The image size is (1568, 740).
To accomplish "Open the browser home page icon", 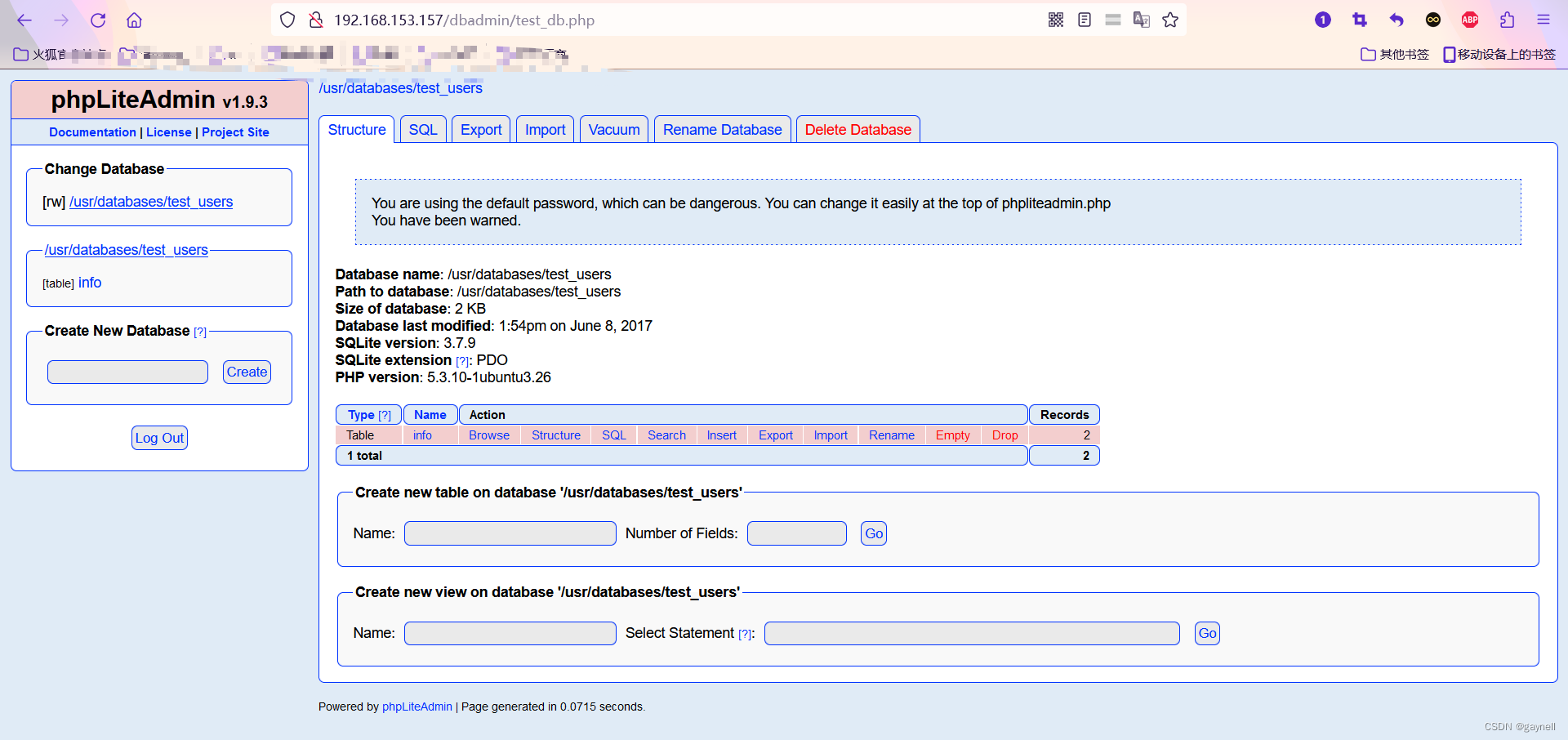I will pos(135,20).
